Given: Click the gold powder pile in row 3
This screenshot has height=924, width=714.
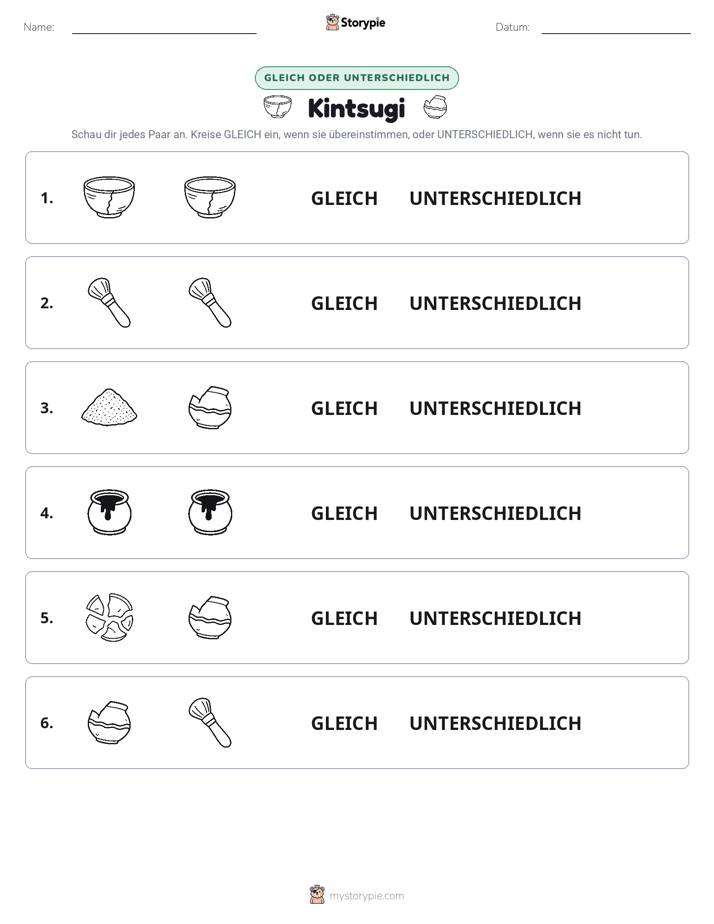Looking at the screenshot, I should (x=109, y=407).
